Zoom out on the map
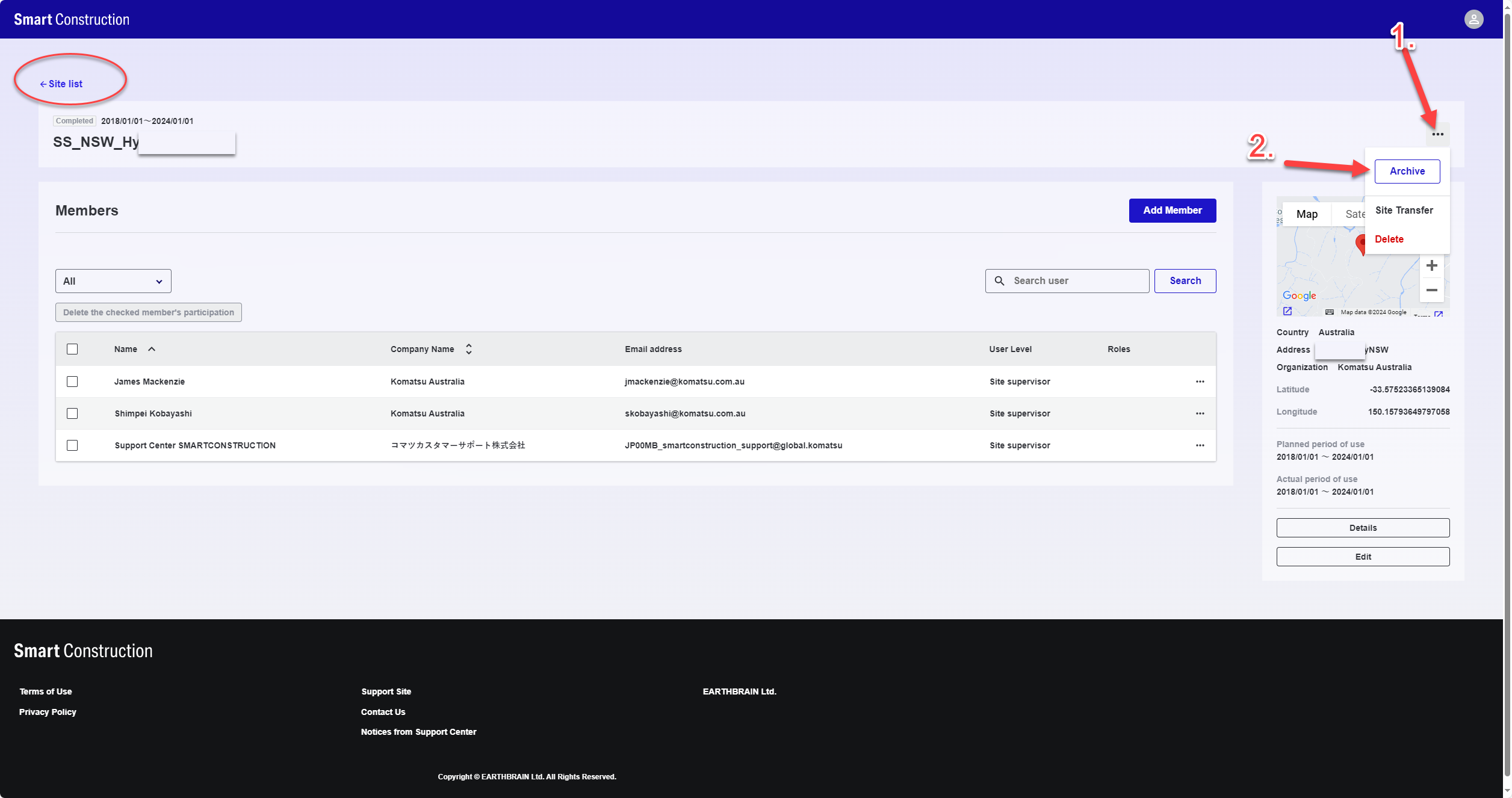The width and height of the screenshot is (1512, 798). 1432,290
